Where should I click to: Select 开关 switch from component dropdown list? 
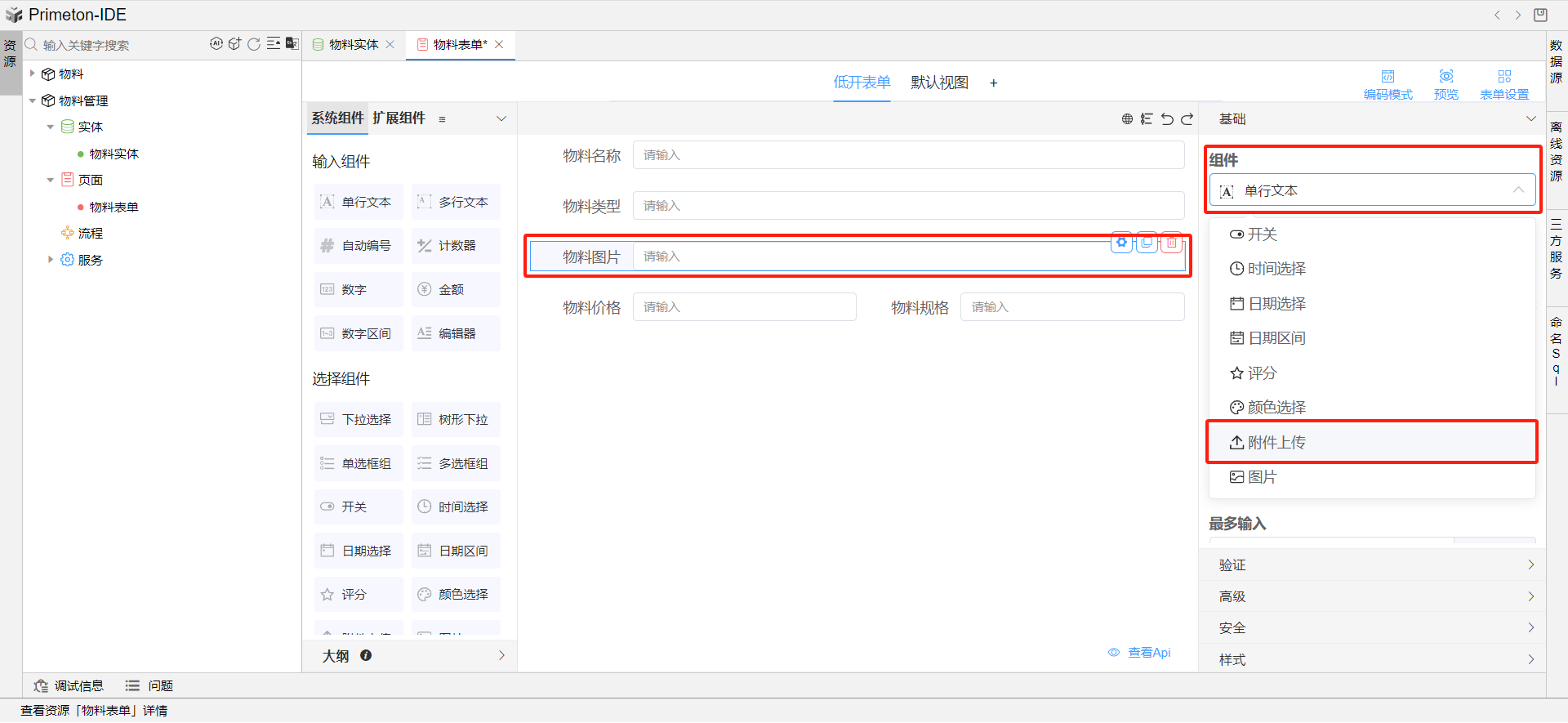1262,234
